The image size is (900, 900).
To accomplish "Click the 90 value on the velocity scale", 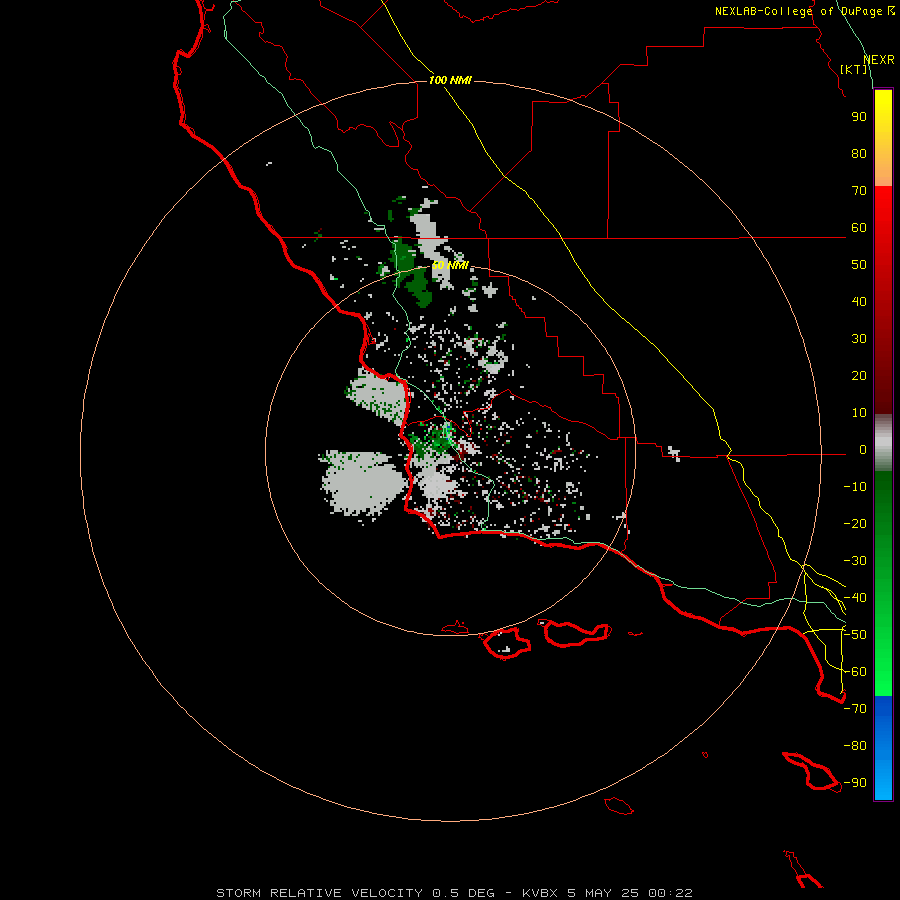I will (x=859, y=117).
